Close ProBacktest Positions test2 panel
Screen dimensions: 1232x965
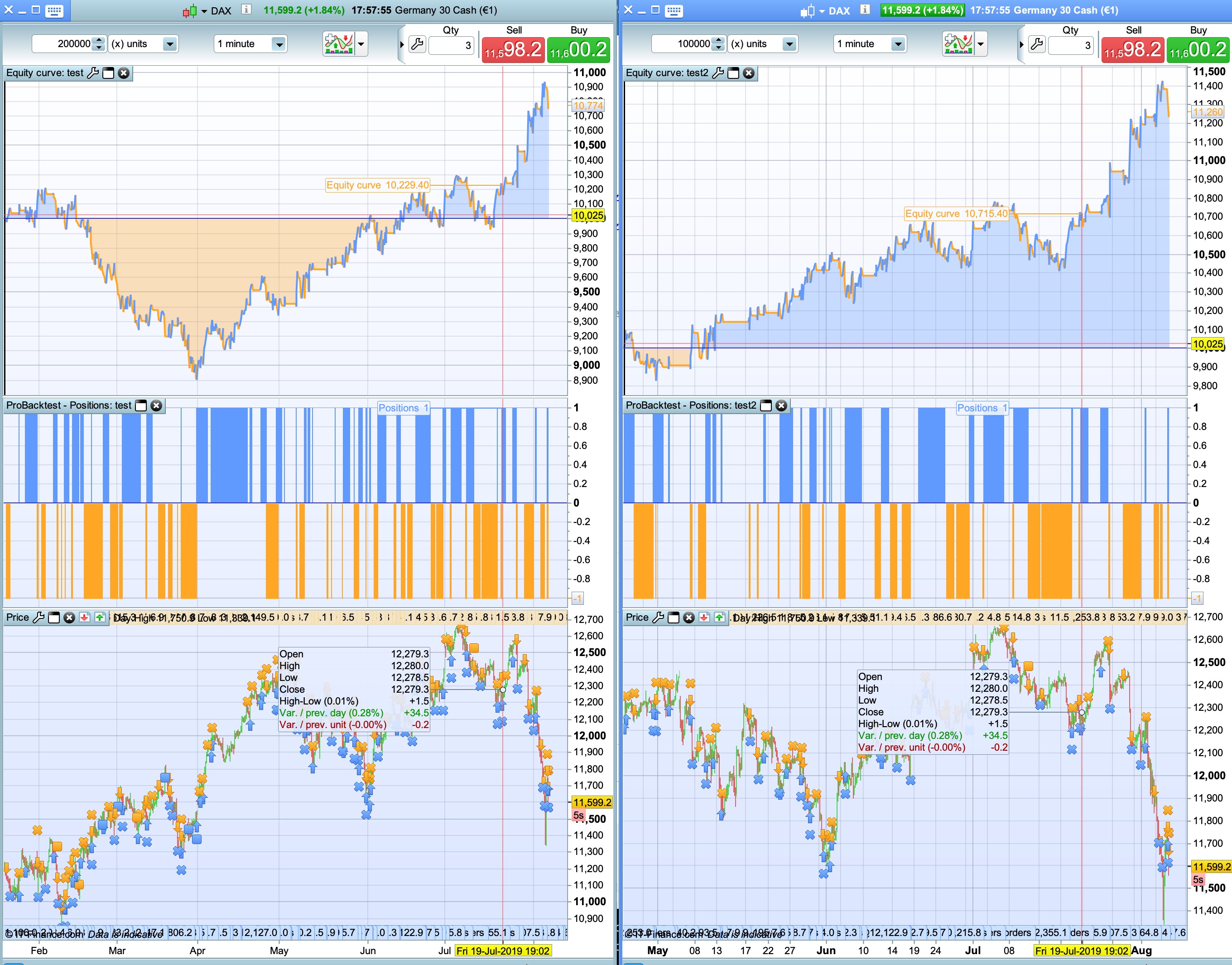click(x=781, y=405)
